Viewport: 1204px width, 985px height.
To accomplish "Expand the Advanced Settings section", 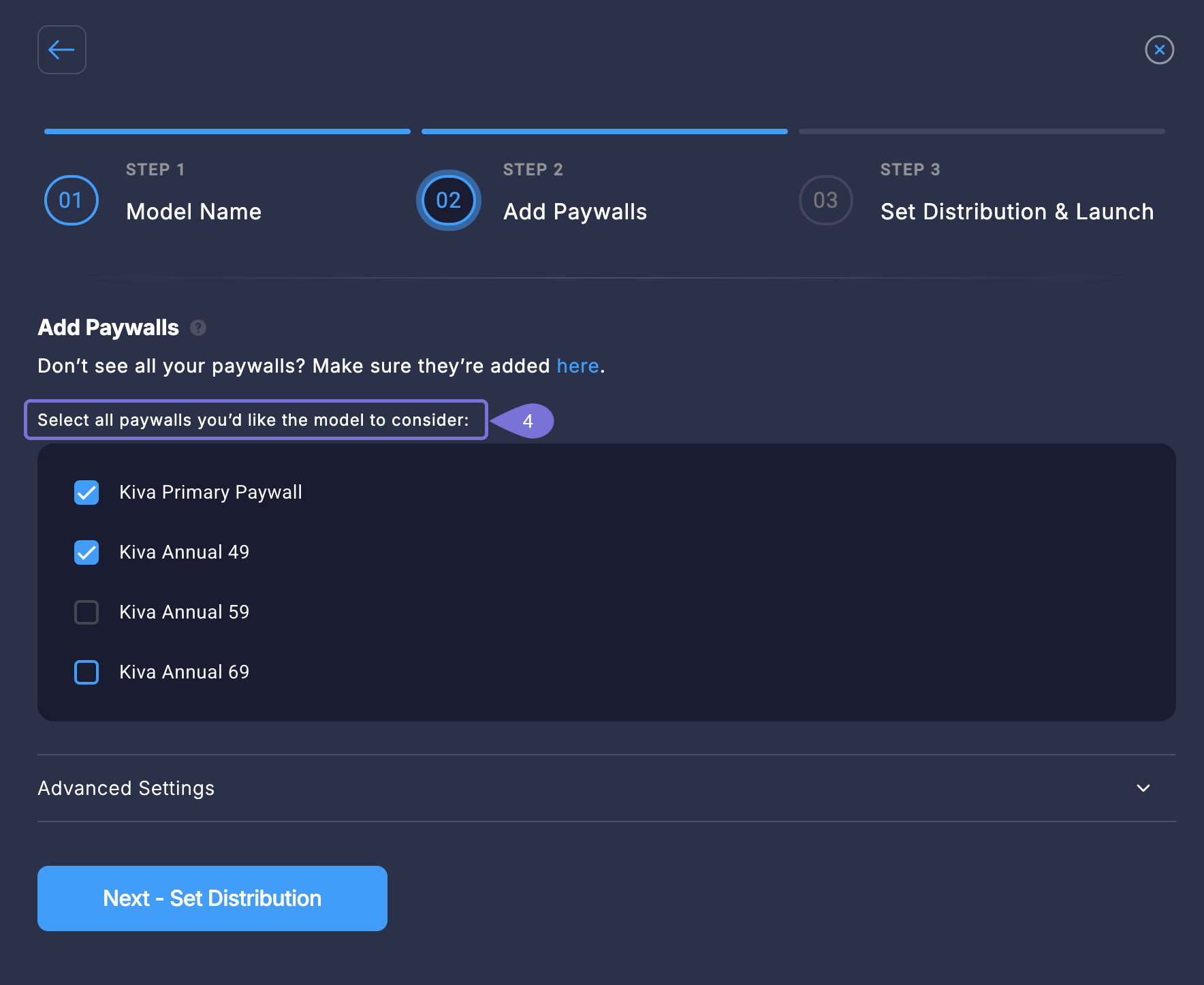I will point(125,788).
